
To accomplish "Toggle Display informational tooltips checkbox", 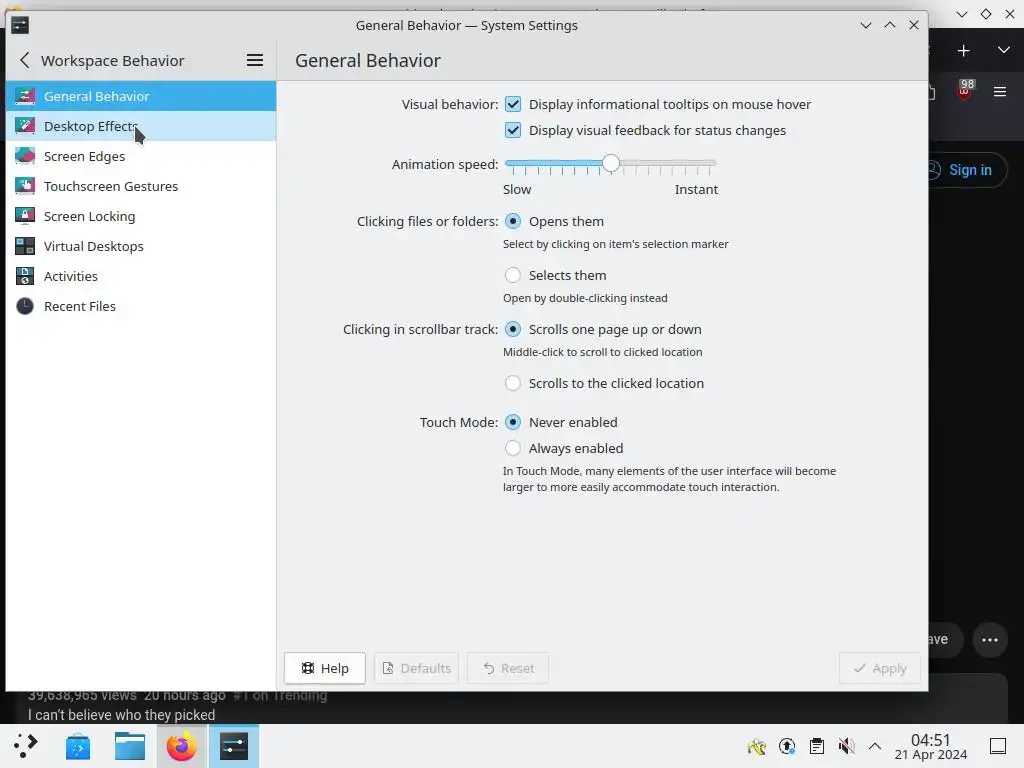I will [x=513, y=104].
